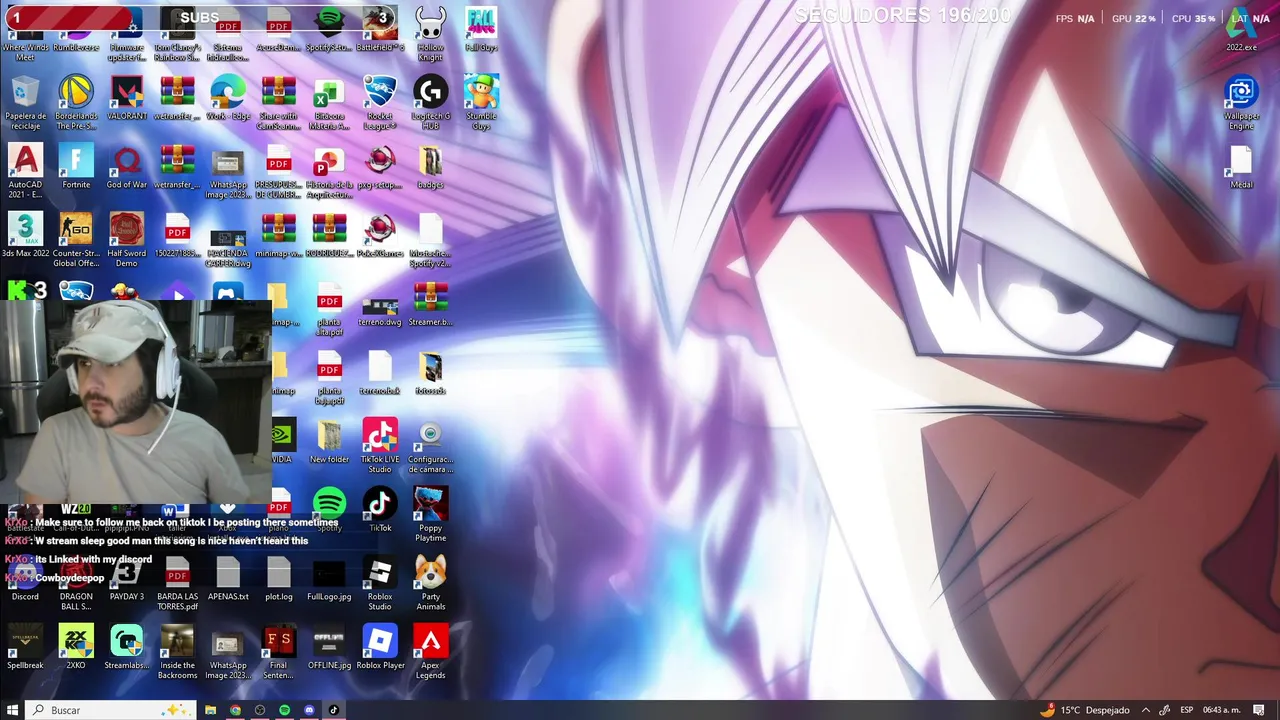Open the Configuración de cámara shortcut
Screen dimensions: 1280x720
[430, 446]
